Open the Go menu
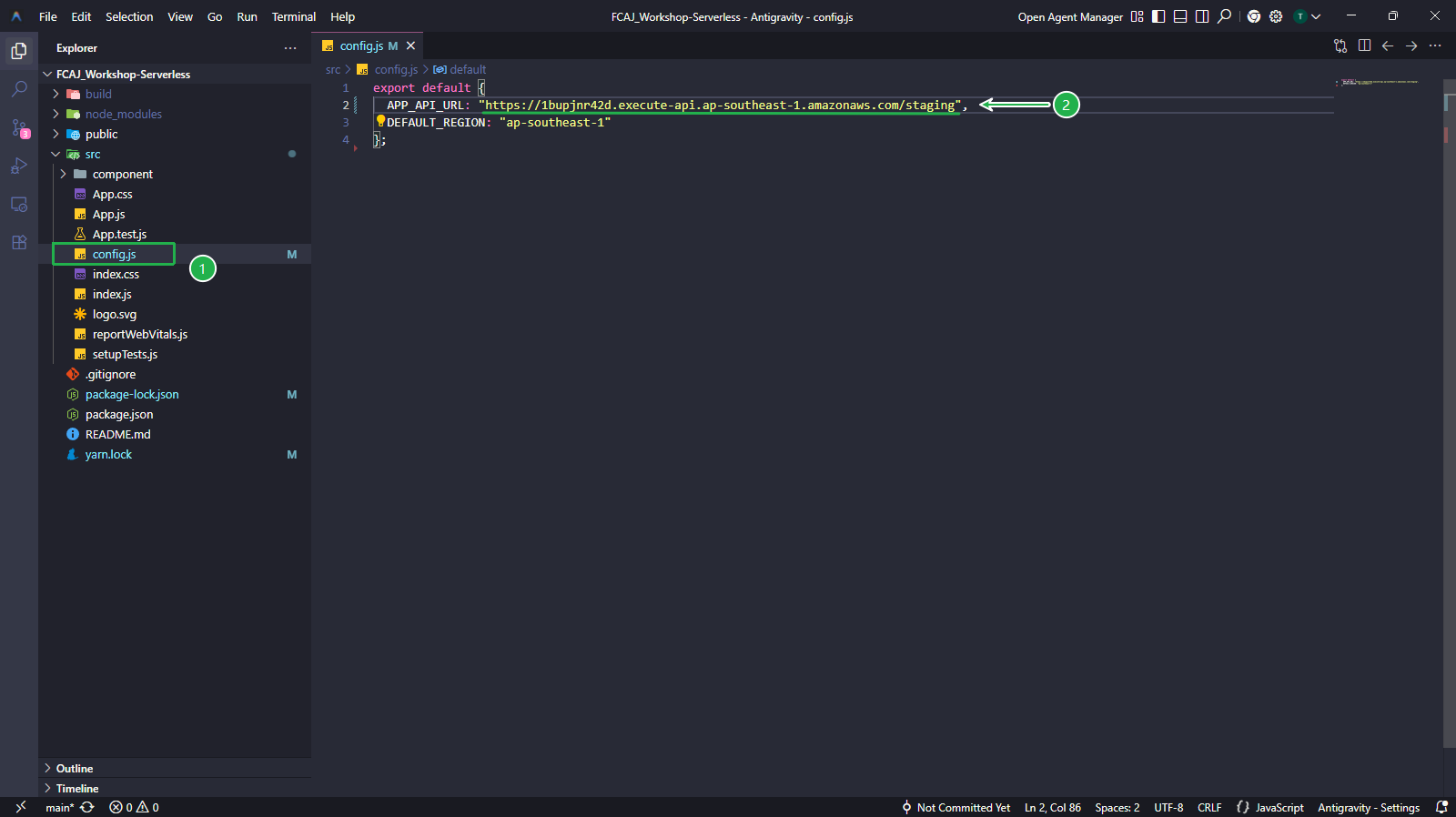The image size is (1456, 817). [x=215, y=16]
